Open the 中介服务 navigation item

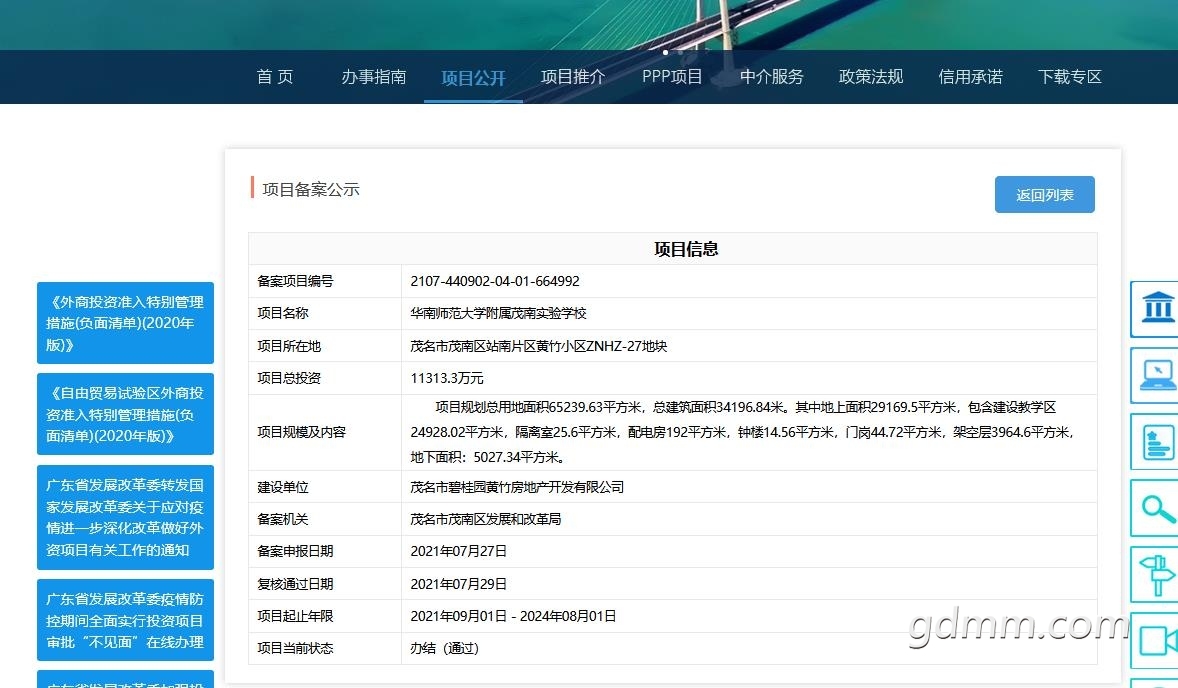[772, 77]
